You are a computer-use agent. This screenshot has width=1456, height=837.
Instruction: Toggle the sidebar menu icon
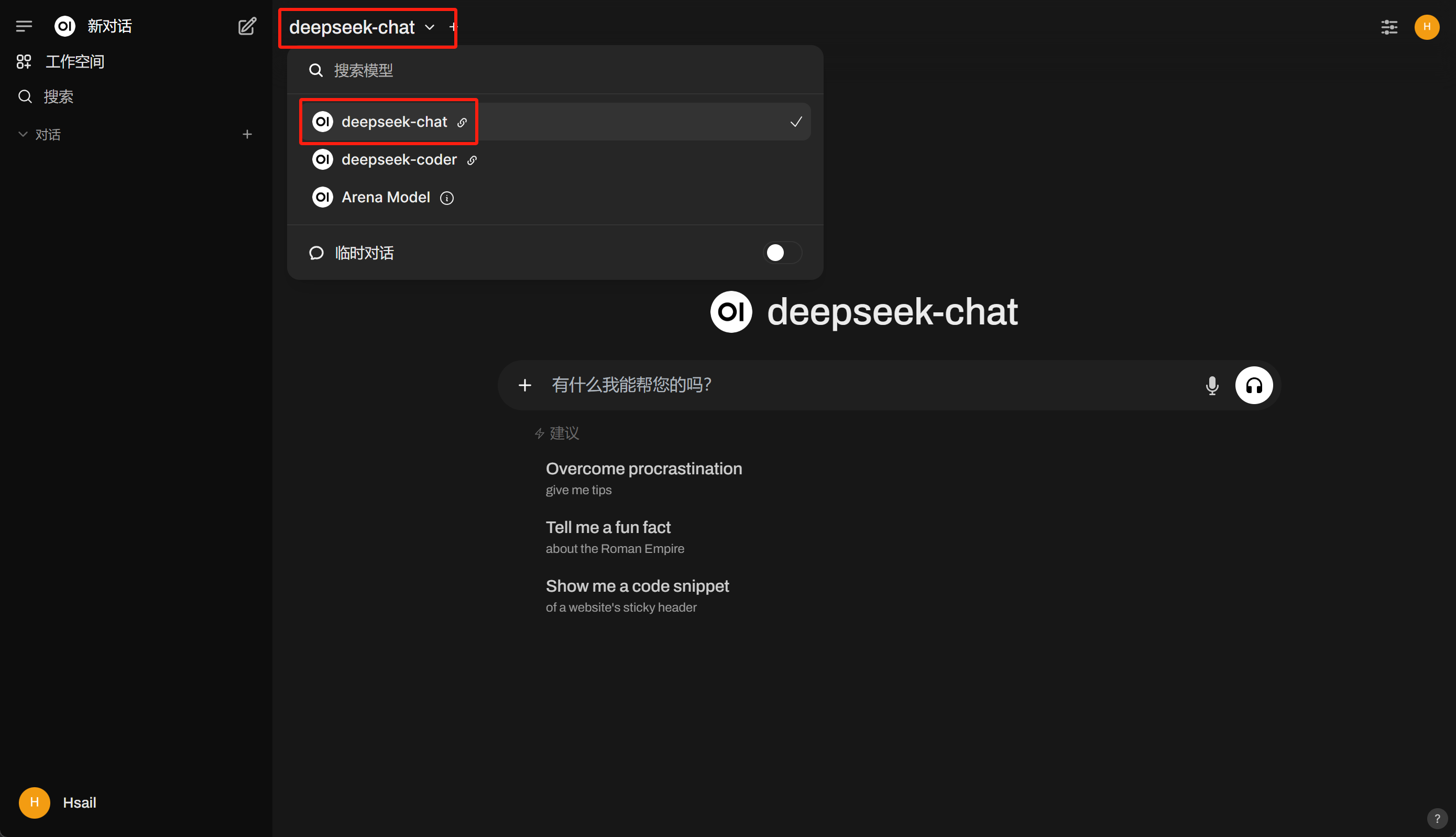click(24, 26)
